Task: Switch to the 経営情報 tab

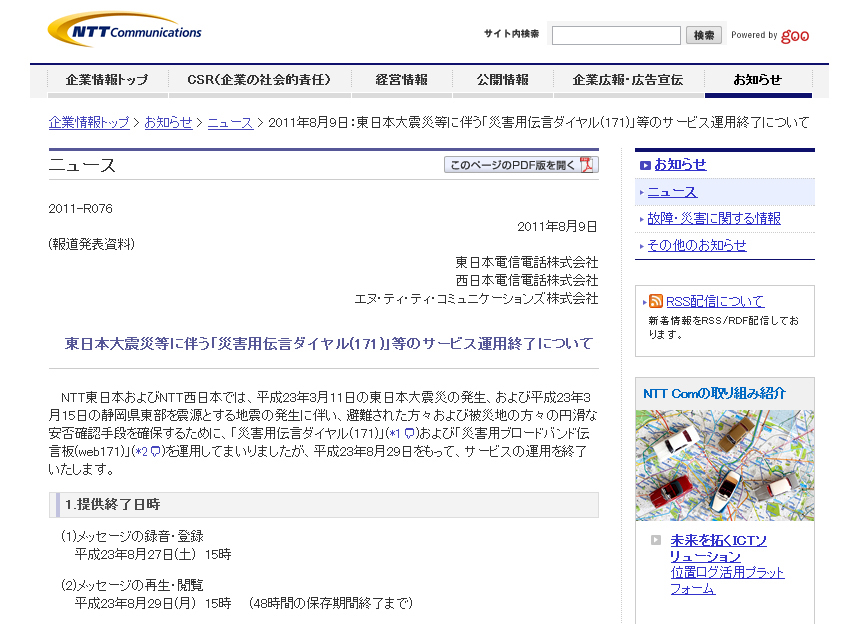Action: (402, 80)
